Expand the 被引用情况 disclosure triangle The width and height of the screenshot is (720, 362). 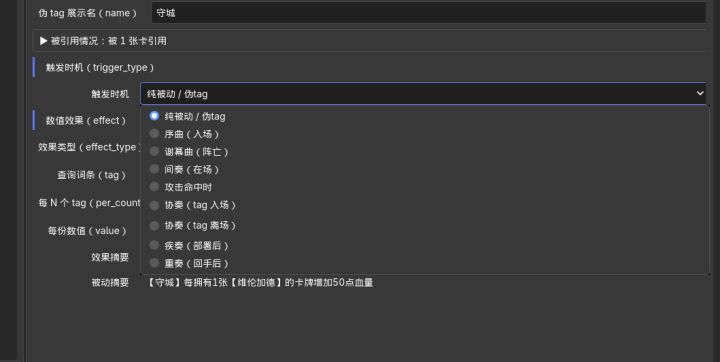pyautogui.click(x=44, y=41)
